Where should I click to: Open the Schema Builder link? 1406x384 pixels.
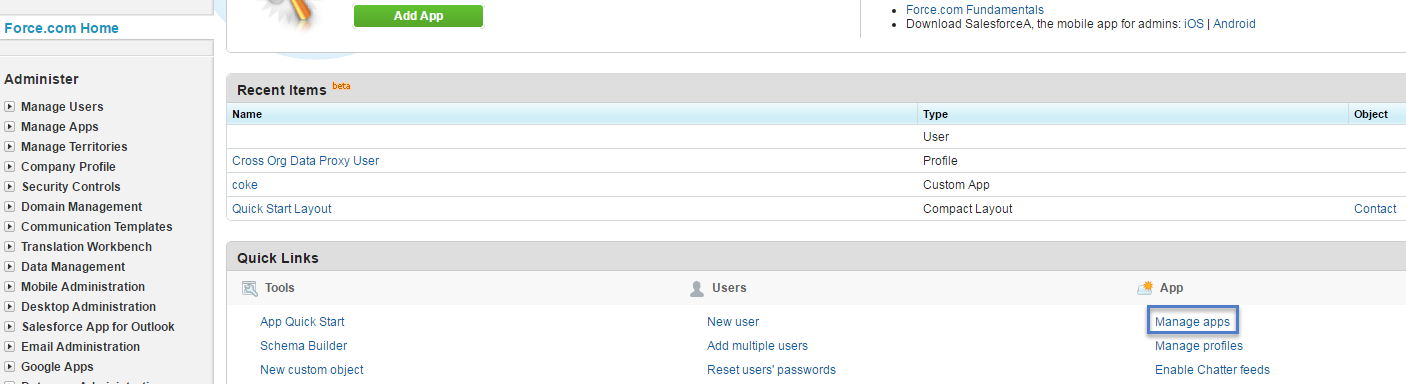303,346
